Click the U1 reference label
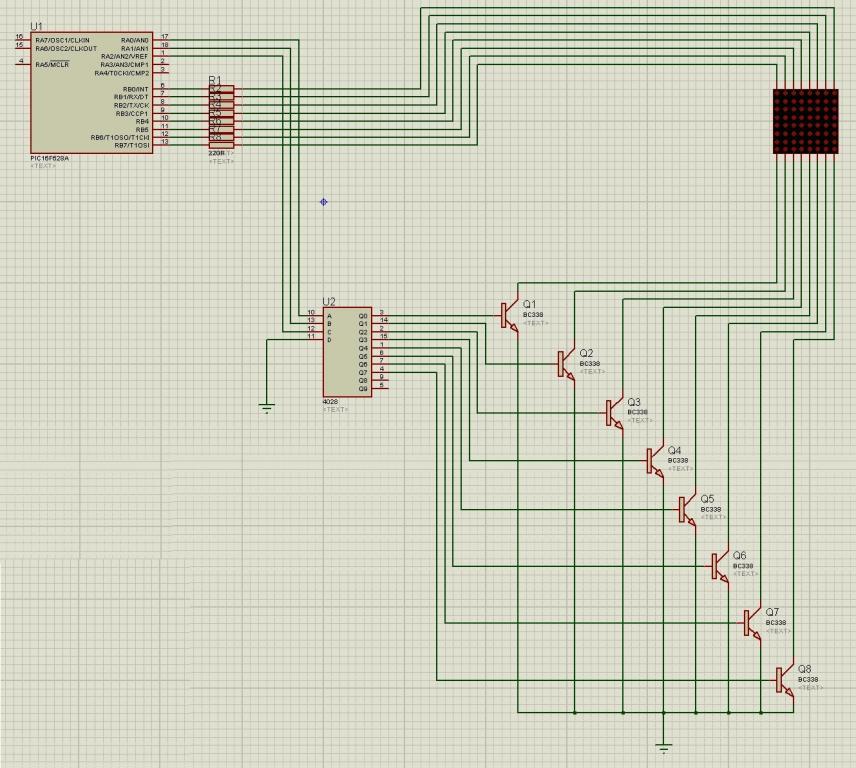 [x=37, y=26]
